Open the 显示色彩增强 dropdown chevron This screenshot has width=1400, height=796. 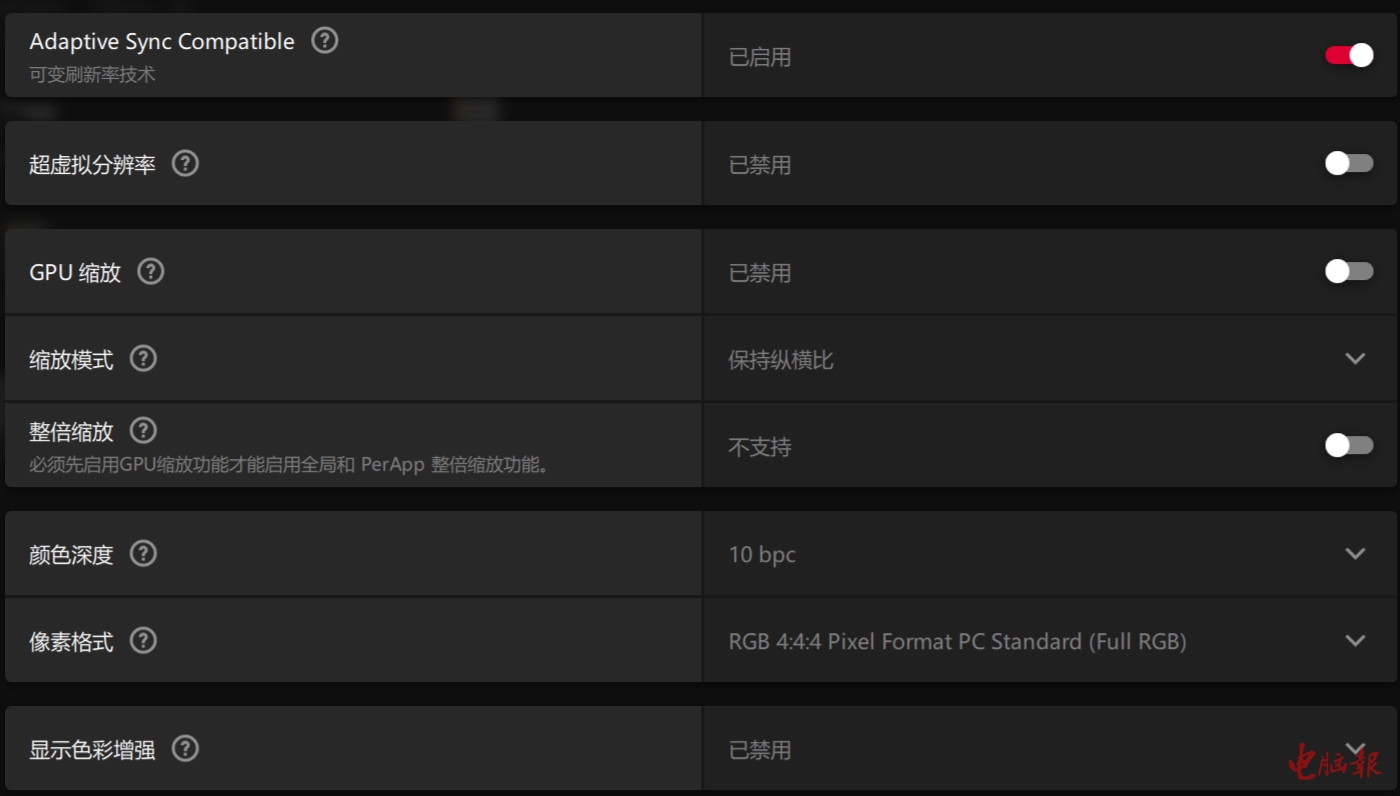point(1355,748)
